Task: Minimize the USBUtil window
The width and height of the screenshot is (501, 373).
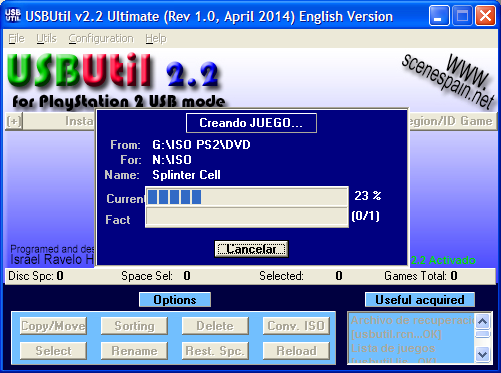Action: [439, 16]
